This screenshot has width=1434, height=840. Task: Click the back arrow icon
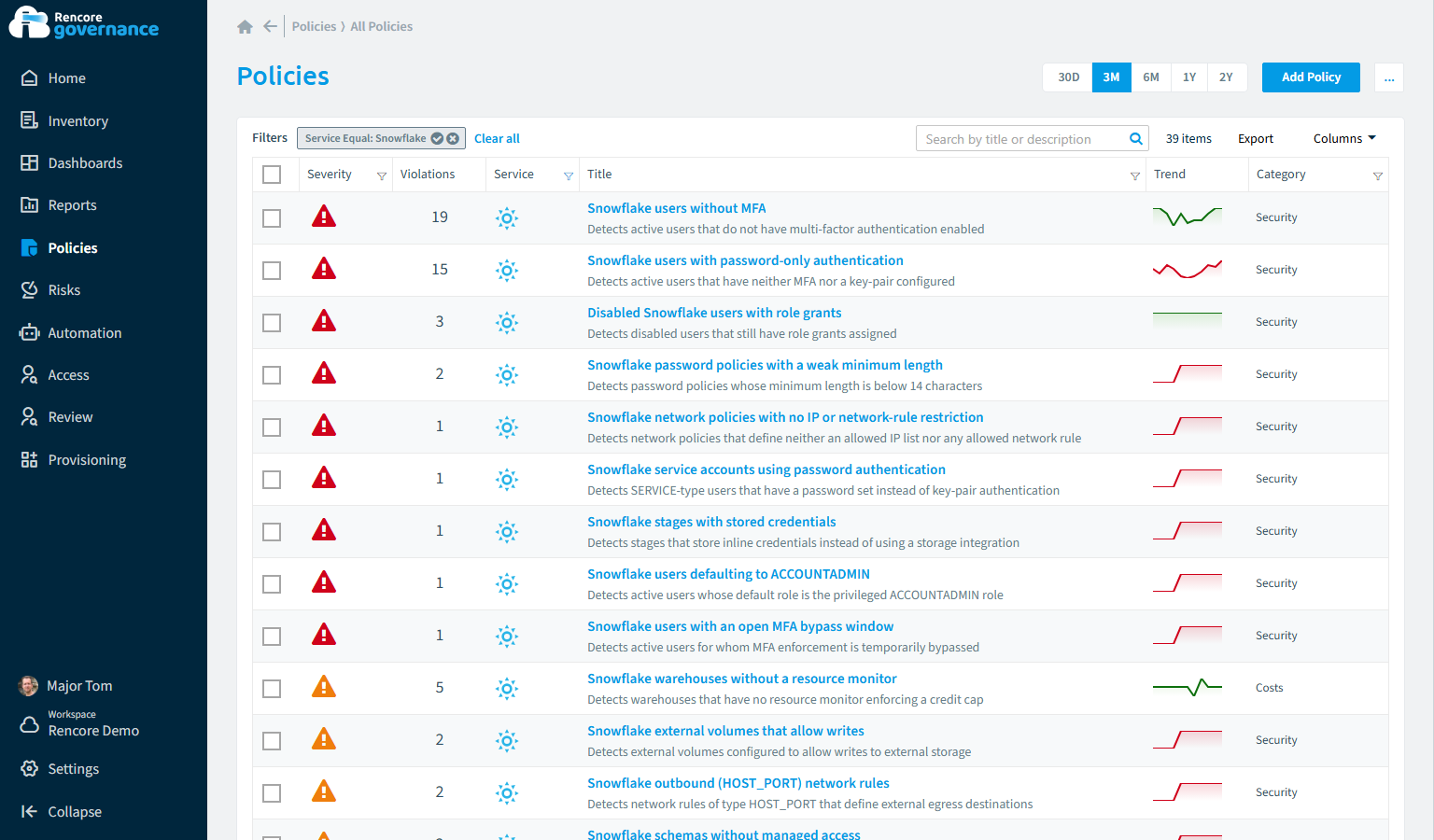tap(270, 26)
